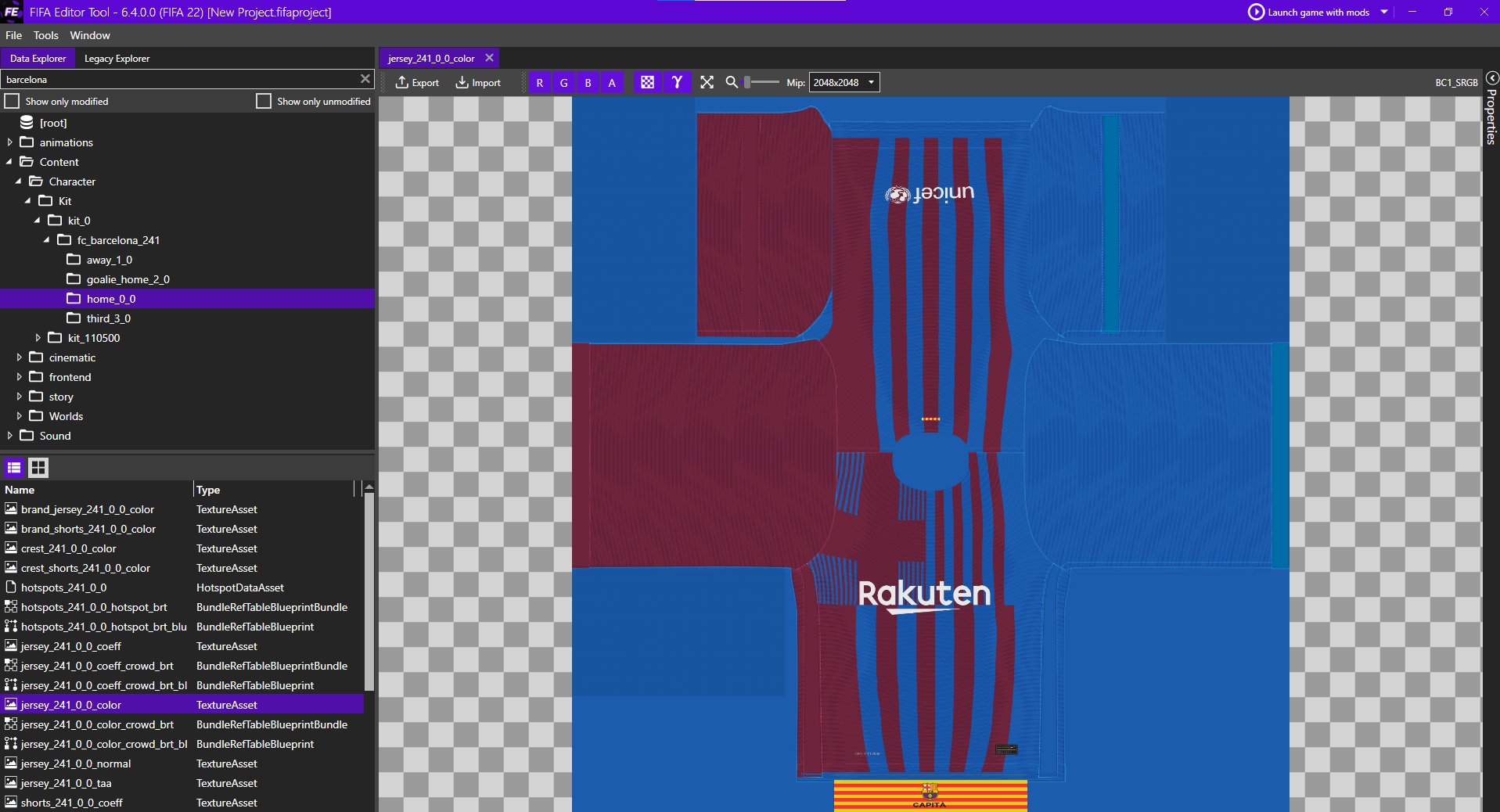Export the current texture
Screen dimensions: 1500x812
[x=417, y=82]
